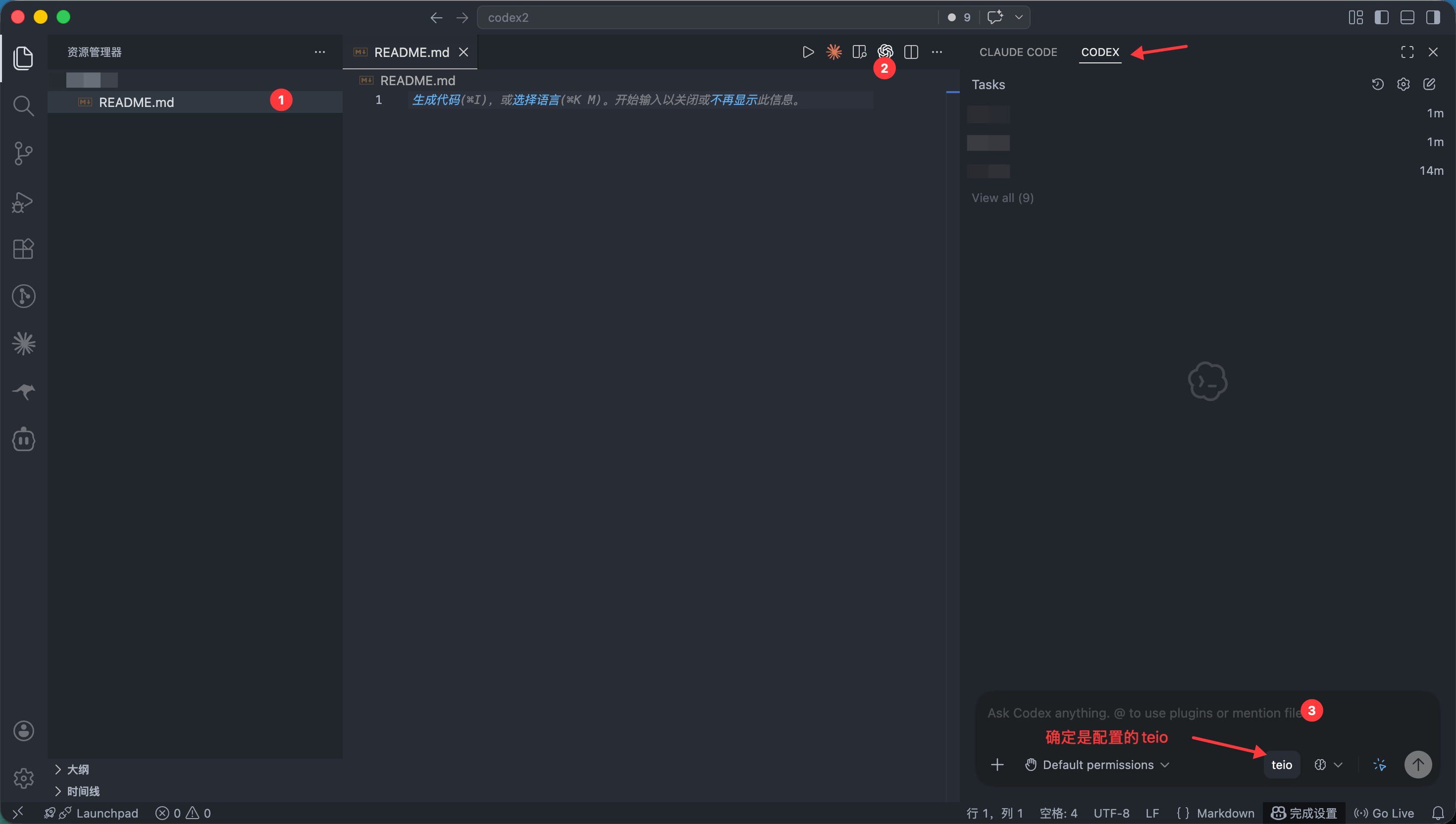1456x824 pixels.
Task: Toggle the primary side bar
Action: 1381,17
